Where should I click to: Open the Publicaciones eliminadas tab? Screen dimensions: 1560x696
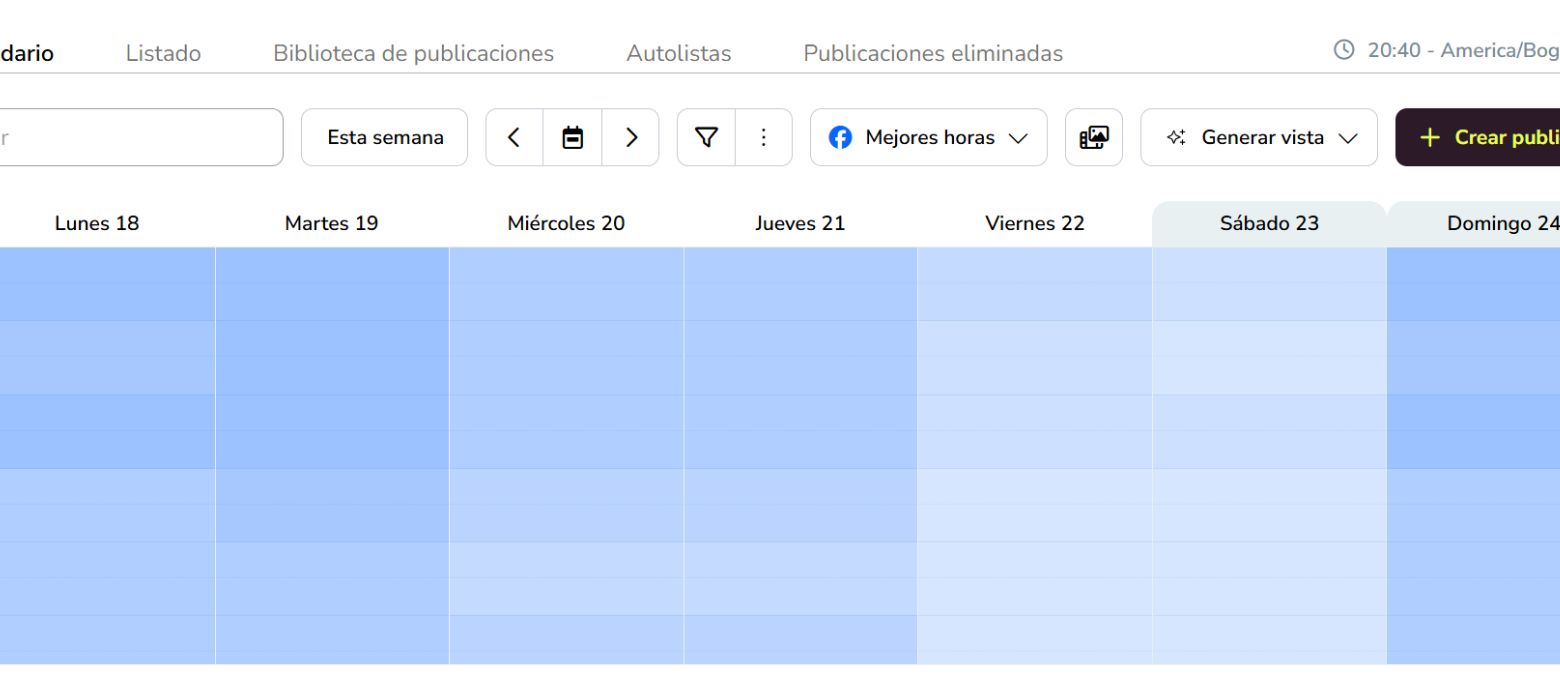click(x=933, y=53)
